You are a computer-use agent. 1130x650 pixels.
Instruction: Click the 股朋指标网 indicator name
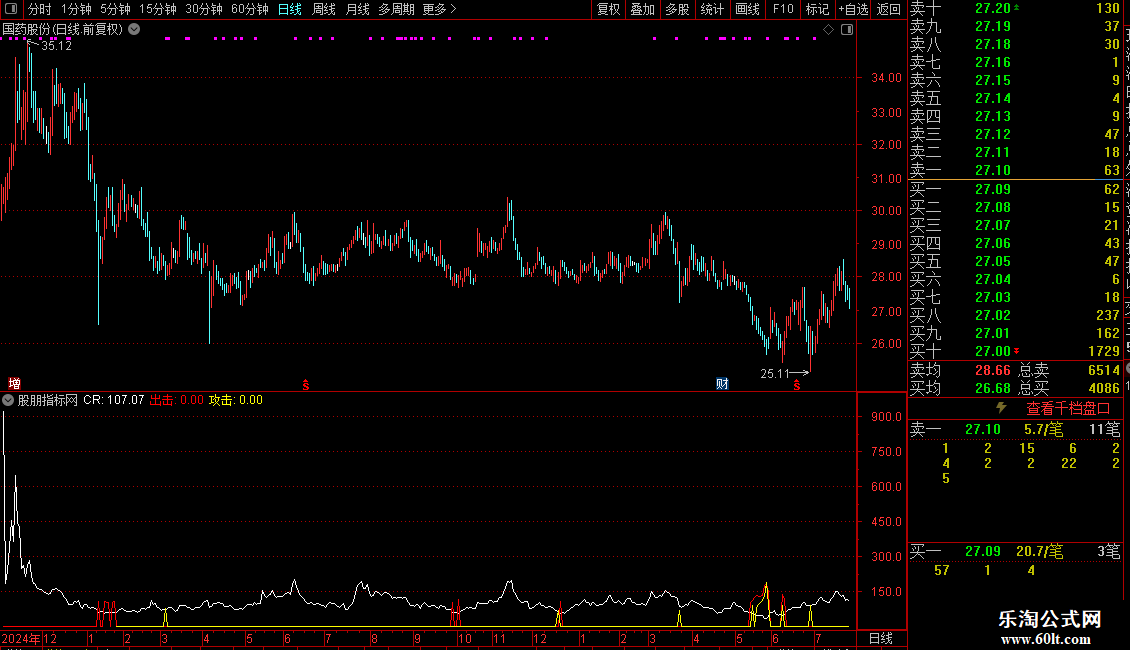pyautogui.click(x=48, y=400)
